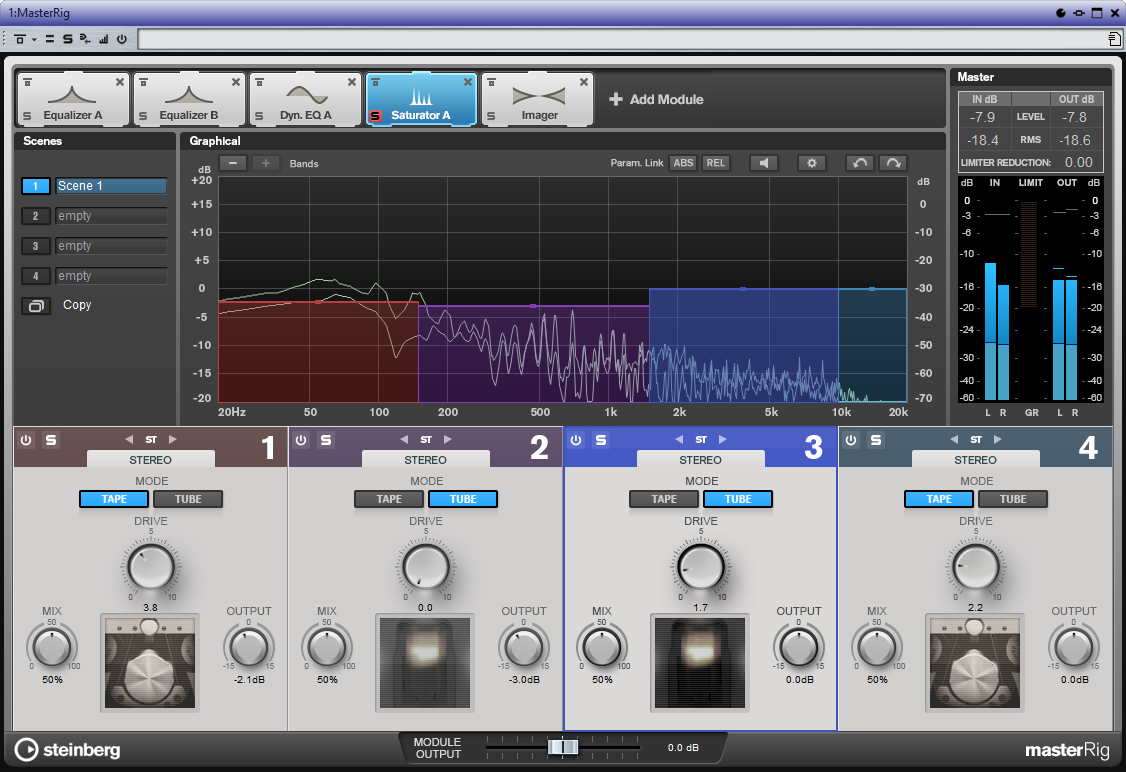Select the Equalizer B module tab

tap(189, 100)
